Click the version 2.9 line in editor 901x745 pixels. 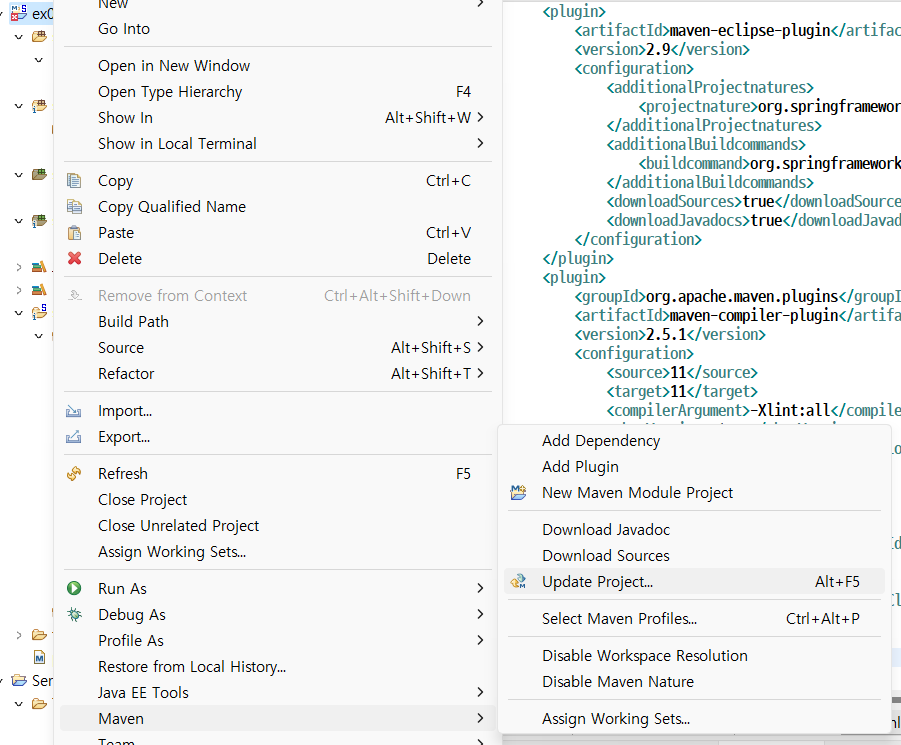pyautogui.click(x=662, y=49)
